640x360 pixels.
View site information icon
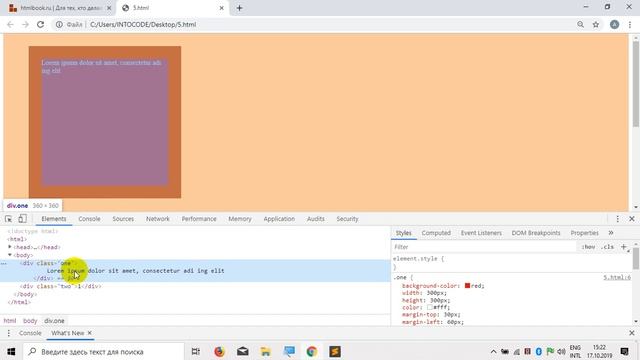(59, 24)
